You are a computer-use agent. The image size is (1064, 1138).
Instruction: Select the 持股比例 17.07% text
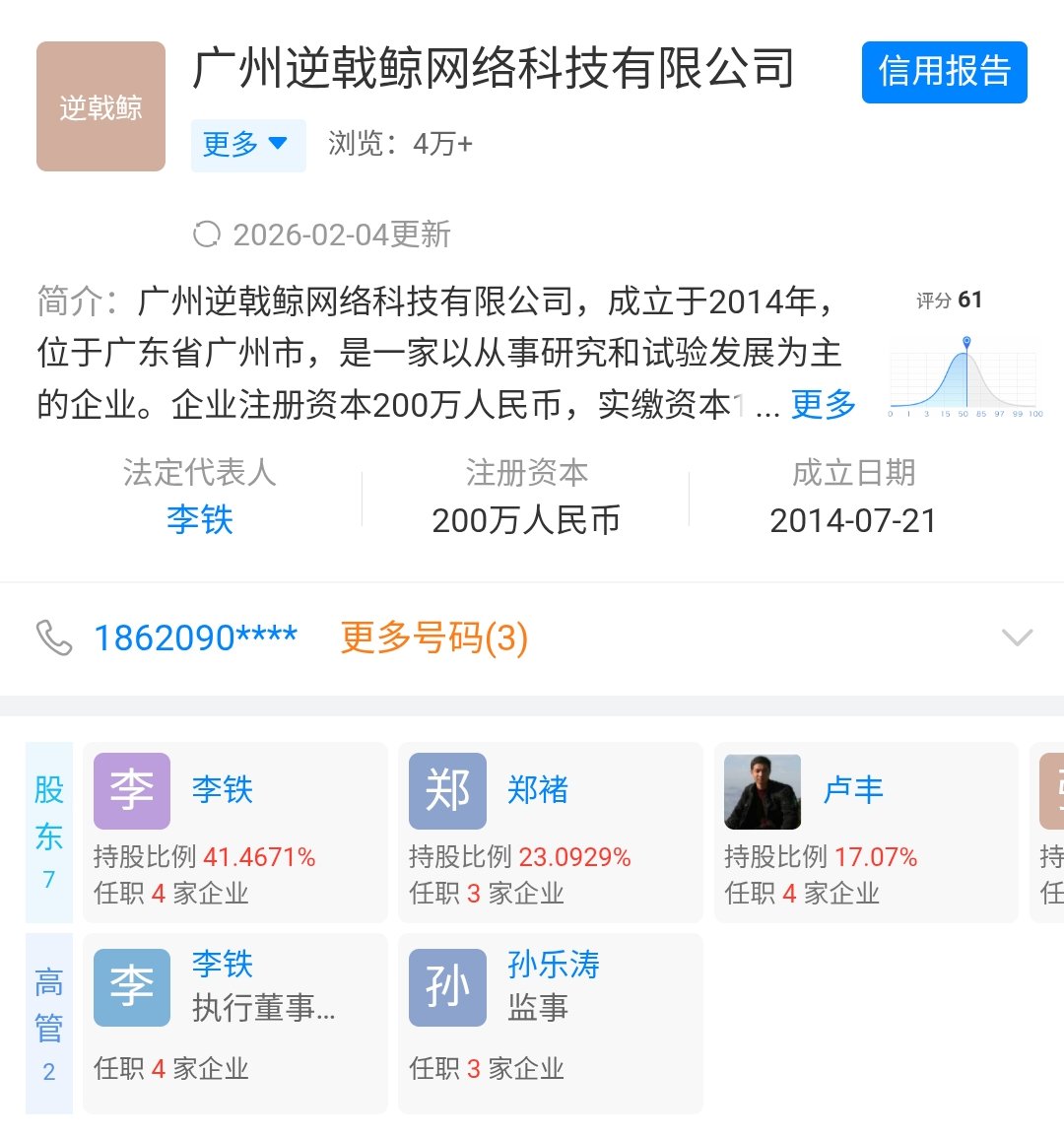click(821, 857)
